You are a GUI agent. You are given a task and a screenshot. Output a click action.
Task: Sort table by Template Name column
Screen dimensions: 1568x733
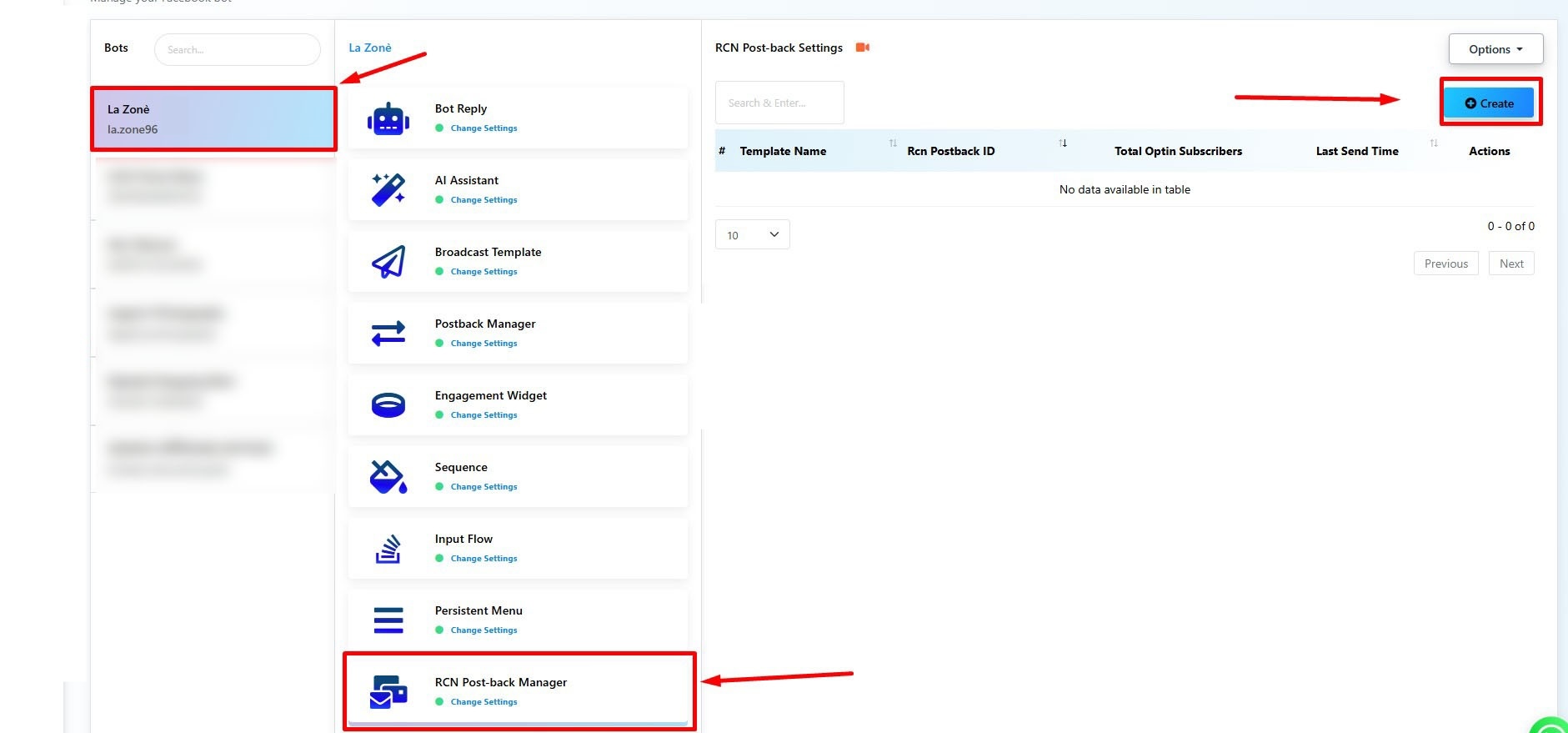pos(783,151)
